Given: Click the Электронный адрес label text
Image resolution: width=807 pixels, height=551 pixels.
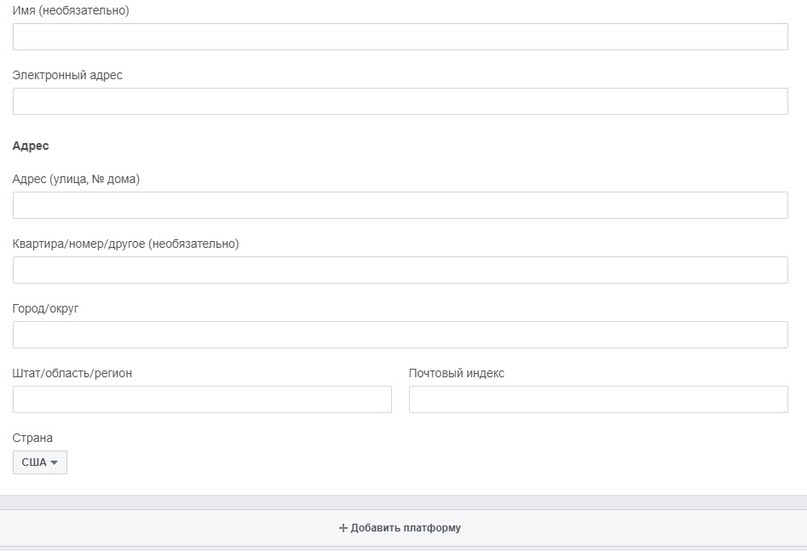Looking at the screenshot, I should point(67,75).
